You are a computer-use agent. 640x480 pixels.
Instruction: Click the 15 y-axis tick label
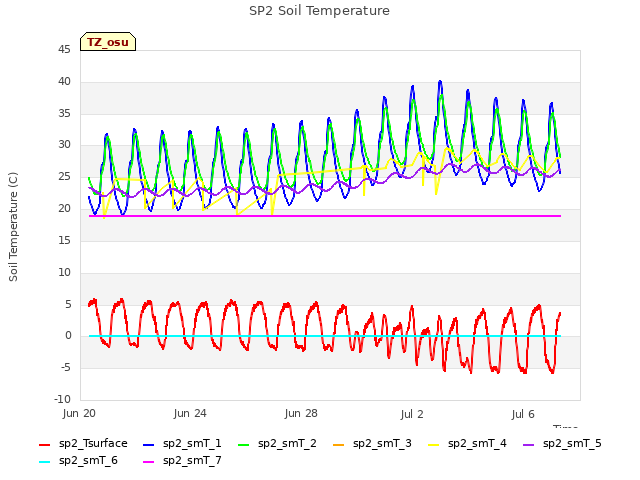coord(64,240)
